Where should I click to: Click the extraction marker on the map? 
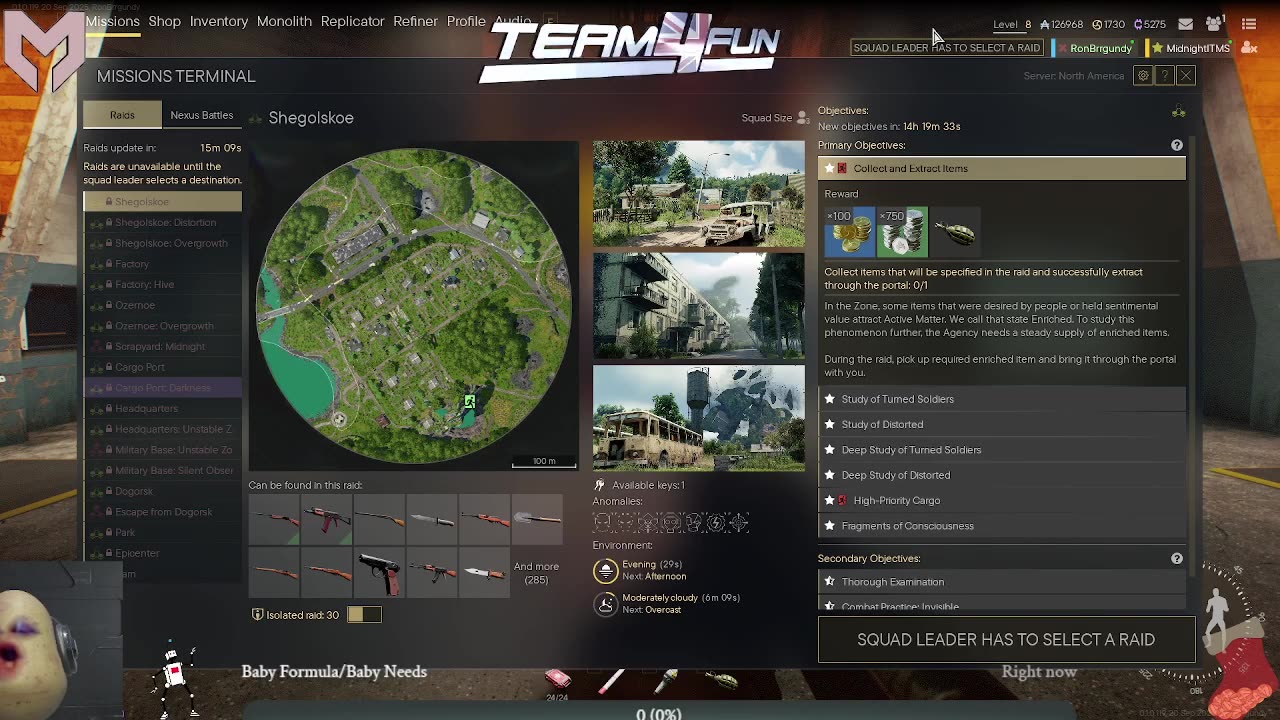469,401
